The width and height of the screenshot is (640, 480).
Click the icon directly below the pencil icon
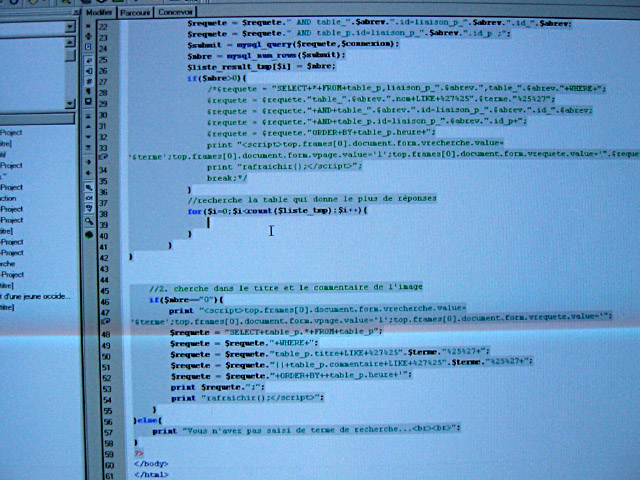(88, 198)
